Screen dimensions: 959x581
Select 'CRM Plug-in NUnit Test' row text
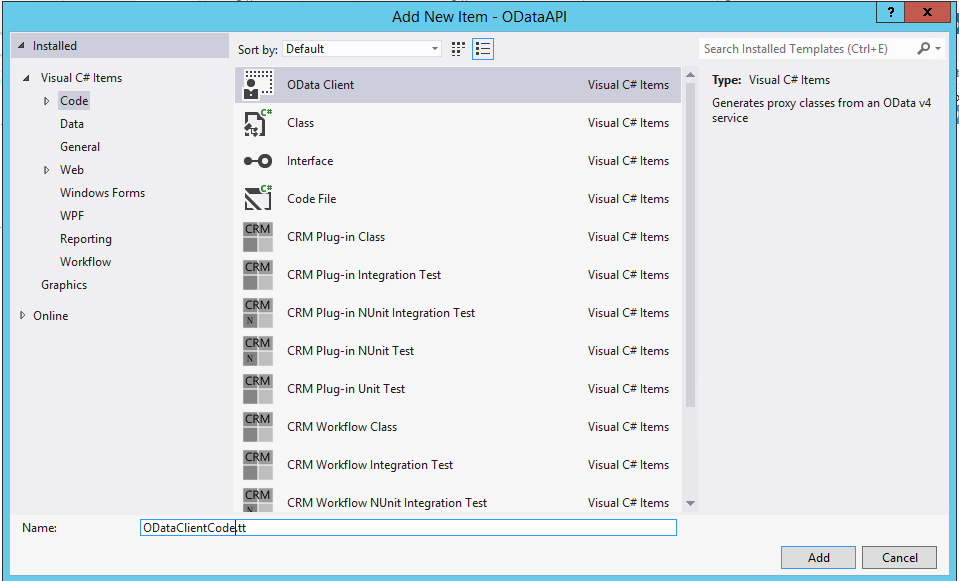click(x=350, y=350)
